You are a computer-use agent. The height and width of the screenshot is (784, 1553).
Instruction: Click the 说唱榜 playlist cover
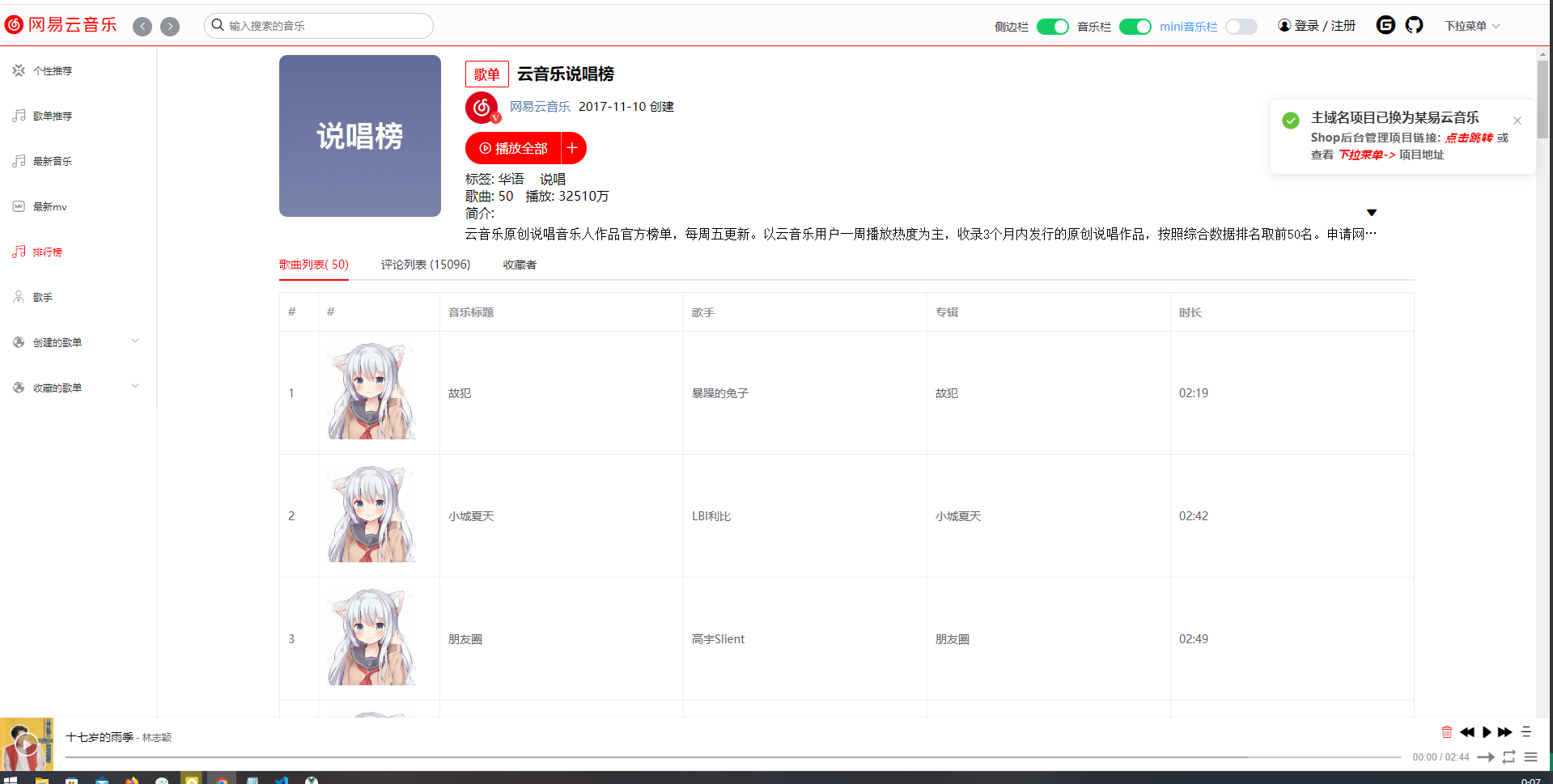tap(360, 136)
